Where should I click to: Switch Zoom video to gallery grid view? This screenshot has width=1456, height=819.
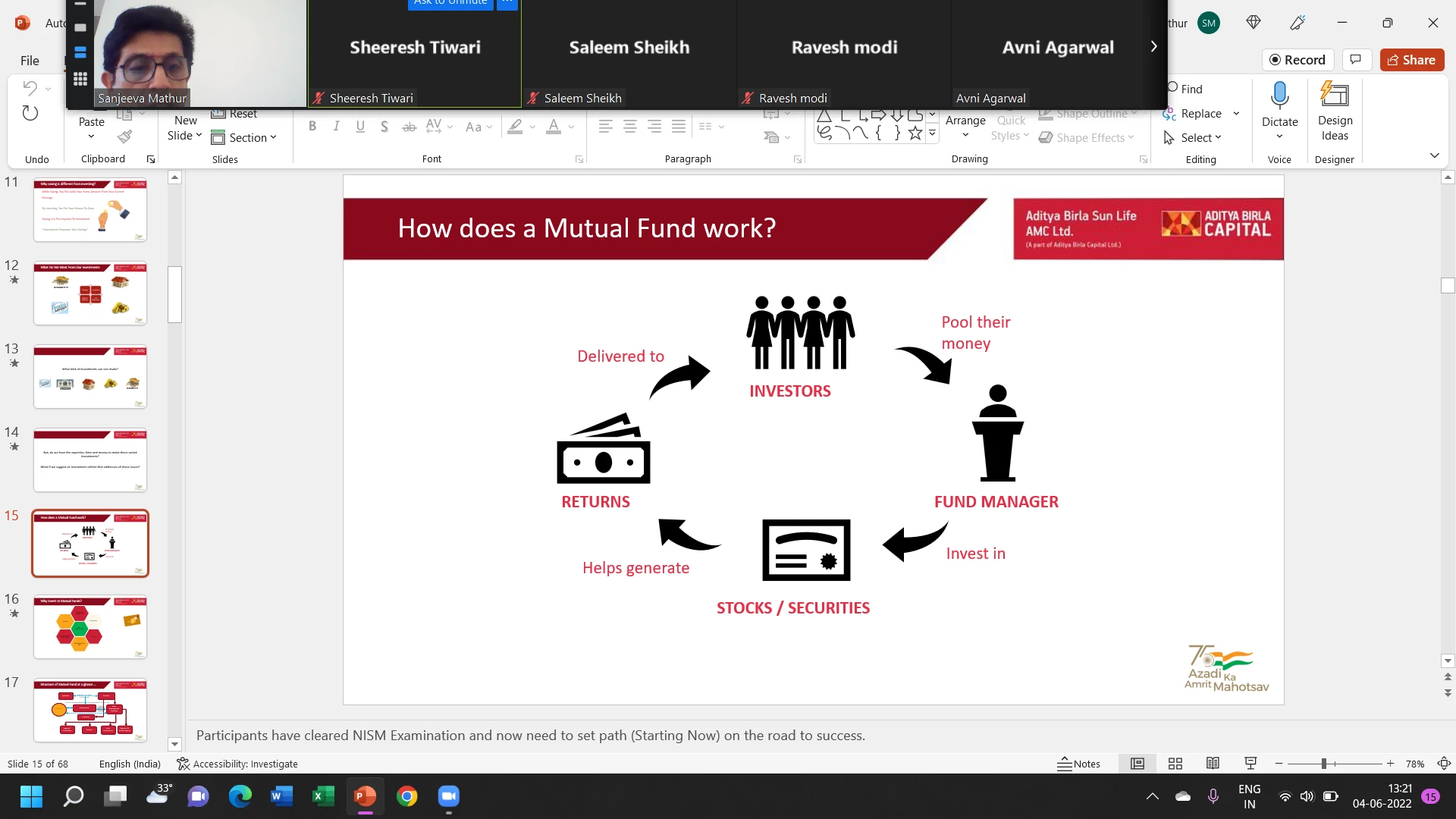[x=80, y=78]
